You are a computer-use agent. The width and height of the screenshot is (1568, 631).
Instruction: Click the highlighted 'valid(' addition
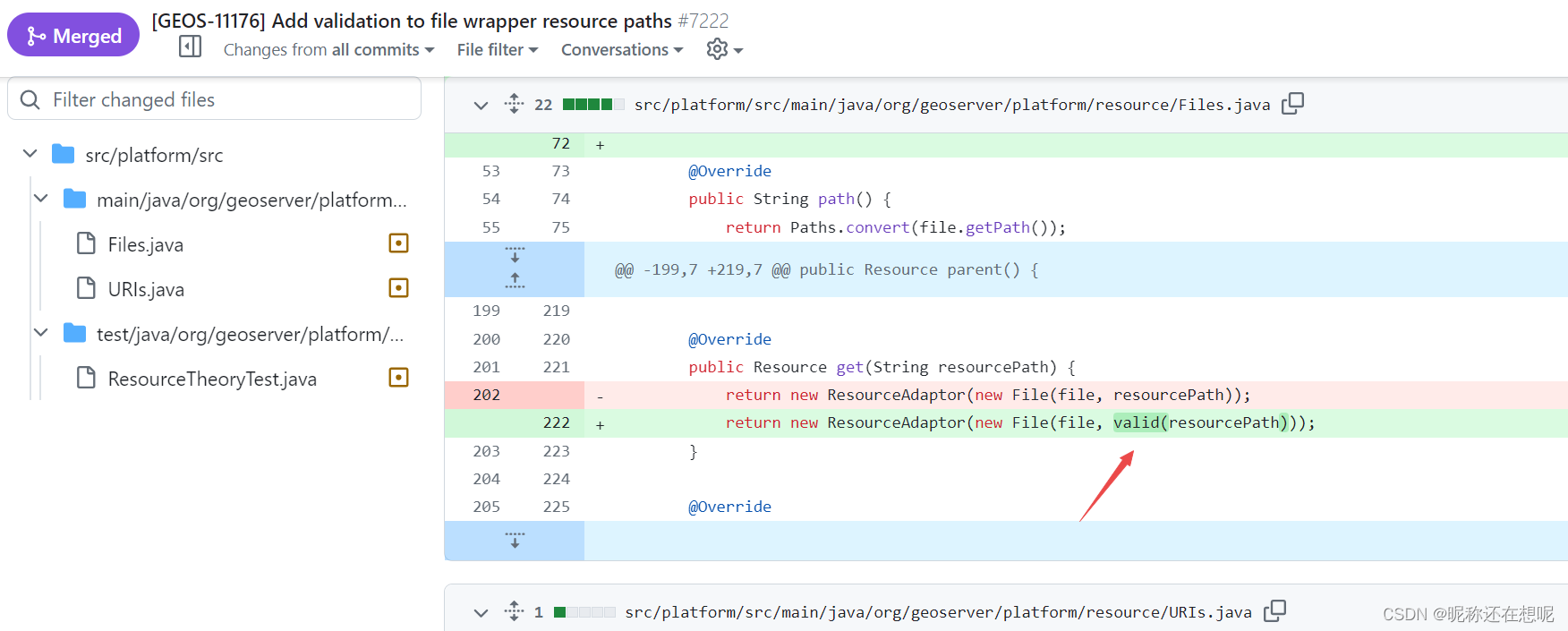pyautogui.click(x=1140, y=422)
